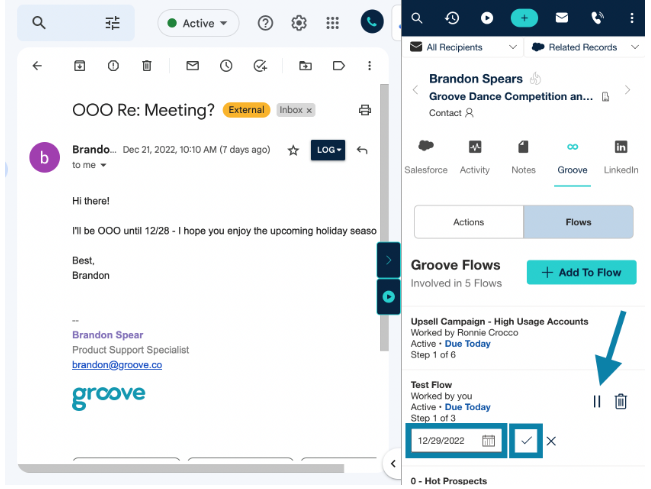Image resolution: width=651 pixels, height=489 pixels.
Task: Expand the 'to me' recipient details
Action: [103, 165]
